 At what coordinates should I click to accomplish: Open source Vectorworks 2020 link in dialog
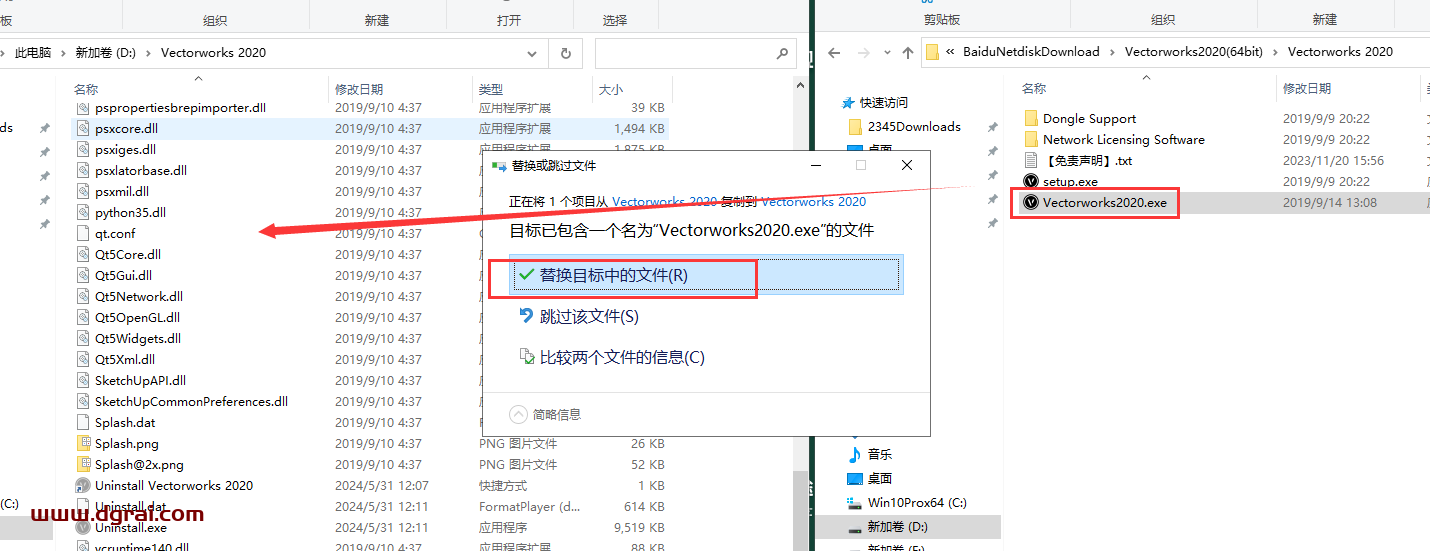click(x=664, y=201)
